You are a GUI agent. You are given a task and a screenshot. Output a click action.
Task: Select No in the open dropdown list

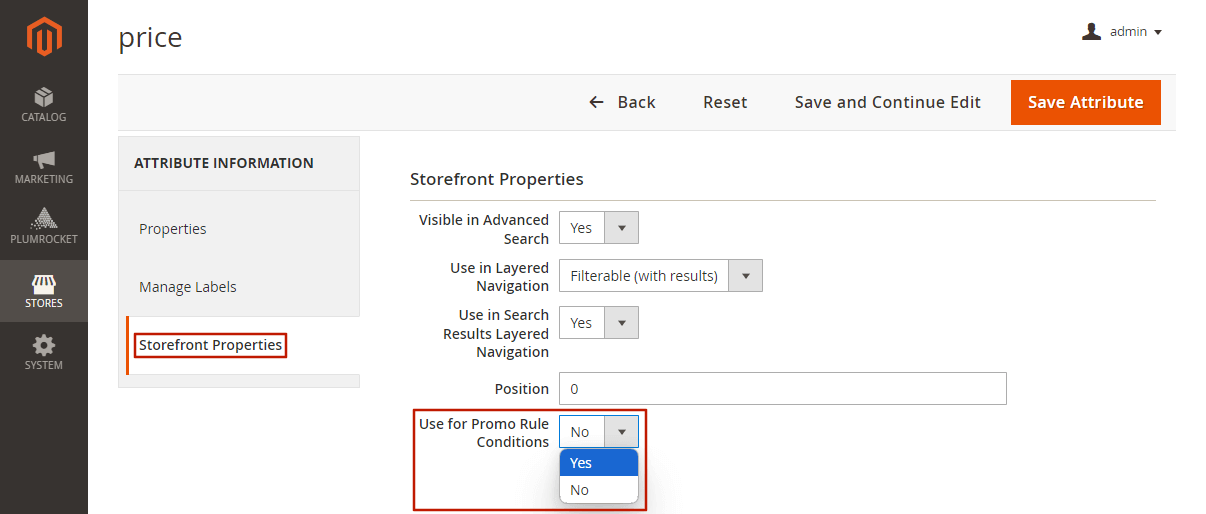point(598,490)
